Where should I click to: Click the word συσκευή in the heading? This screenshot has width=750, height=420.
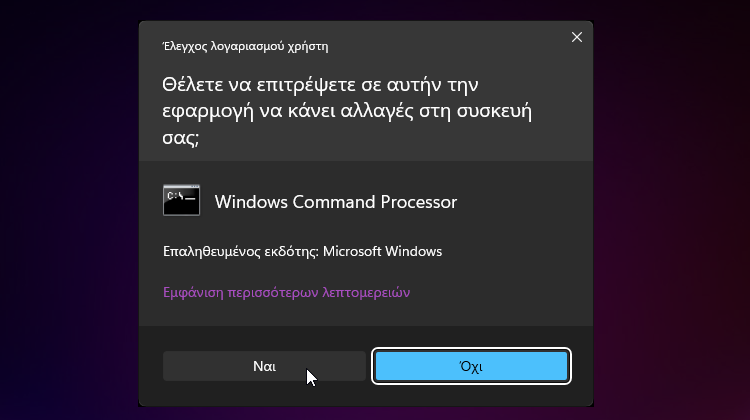[494, 111]
